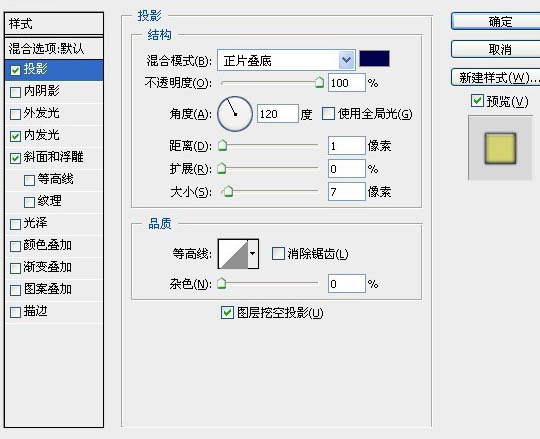Click the 确定 button
The width and height of the screenshot is (540, 439).
pos(496,21)
